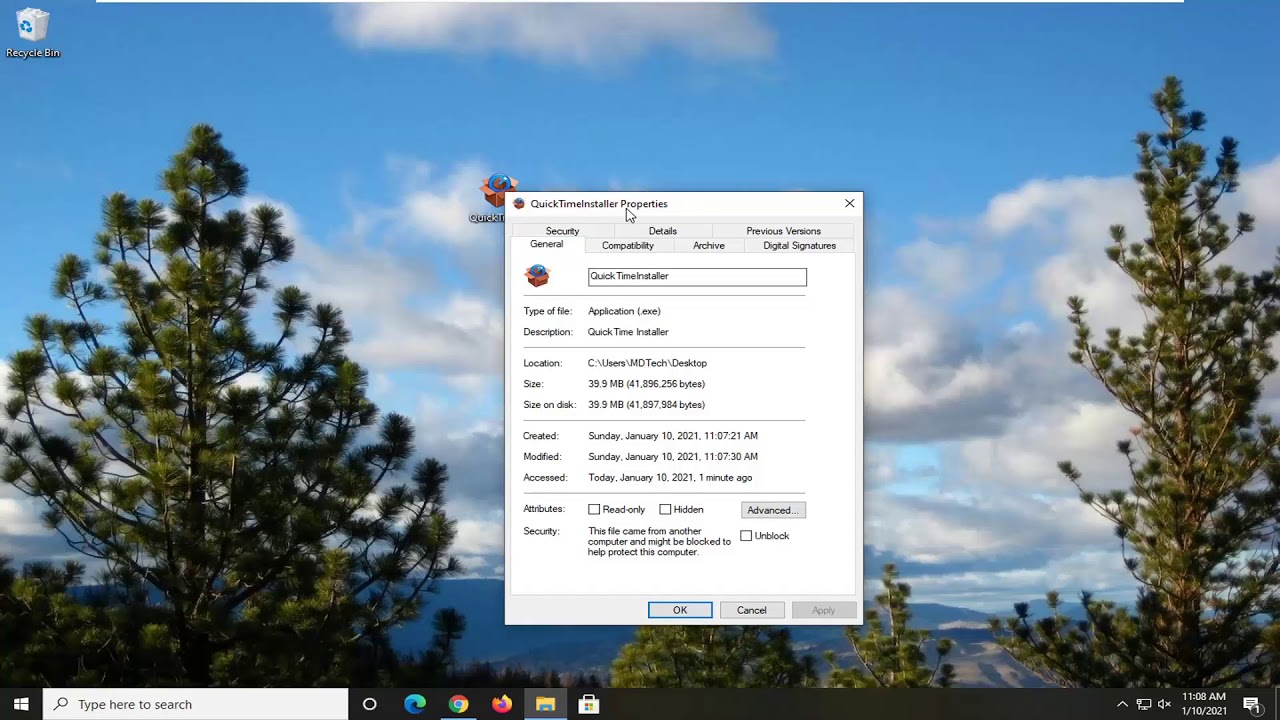This screenshot has height=720, width=1280.
Task: Open File Explorer from the taskbar
Action: click(x=545, y=704)
